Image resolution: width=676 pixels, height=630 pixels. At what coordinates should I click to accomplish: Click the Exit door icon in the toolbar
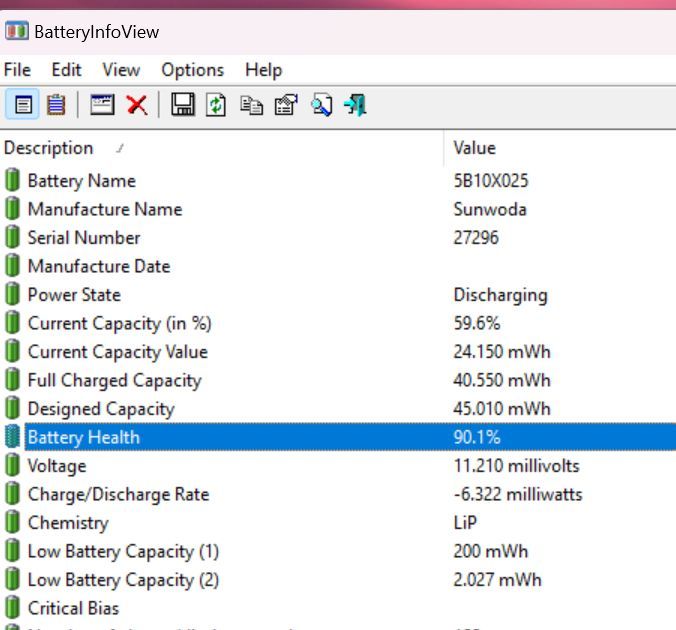(x=355, y=104)
